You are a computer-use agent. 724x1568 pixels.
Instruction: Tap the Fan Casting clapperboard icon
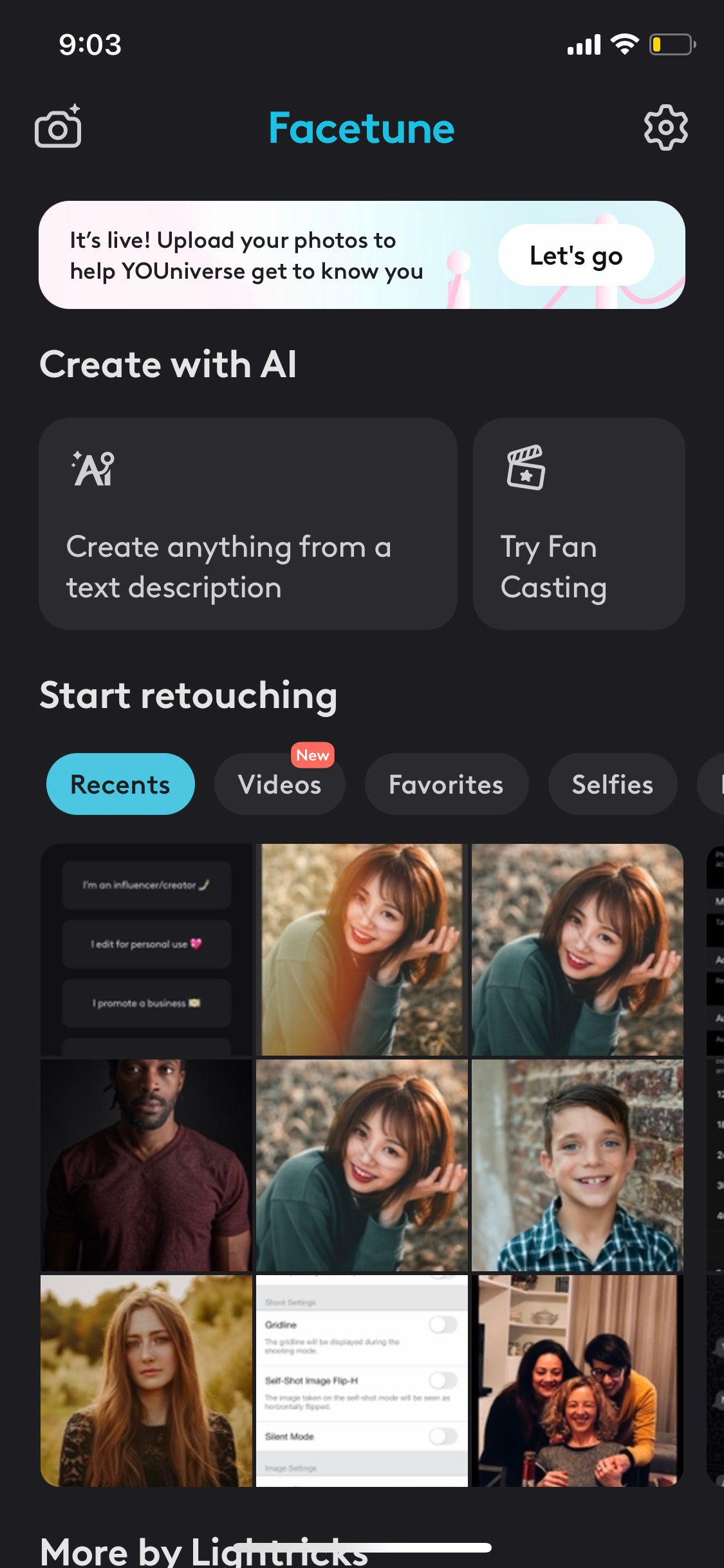pos(526,467)
